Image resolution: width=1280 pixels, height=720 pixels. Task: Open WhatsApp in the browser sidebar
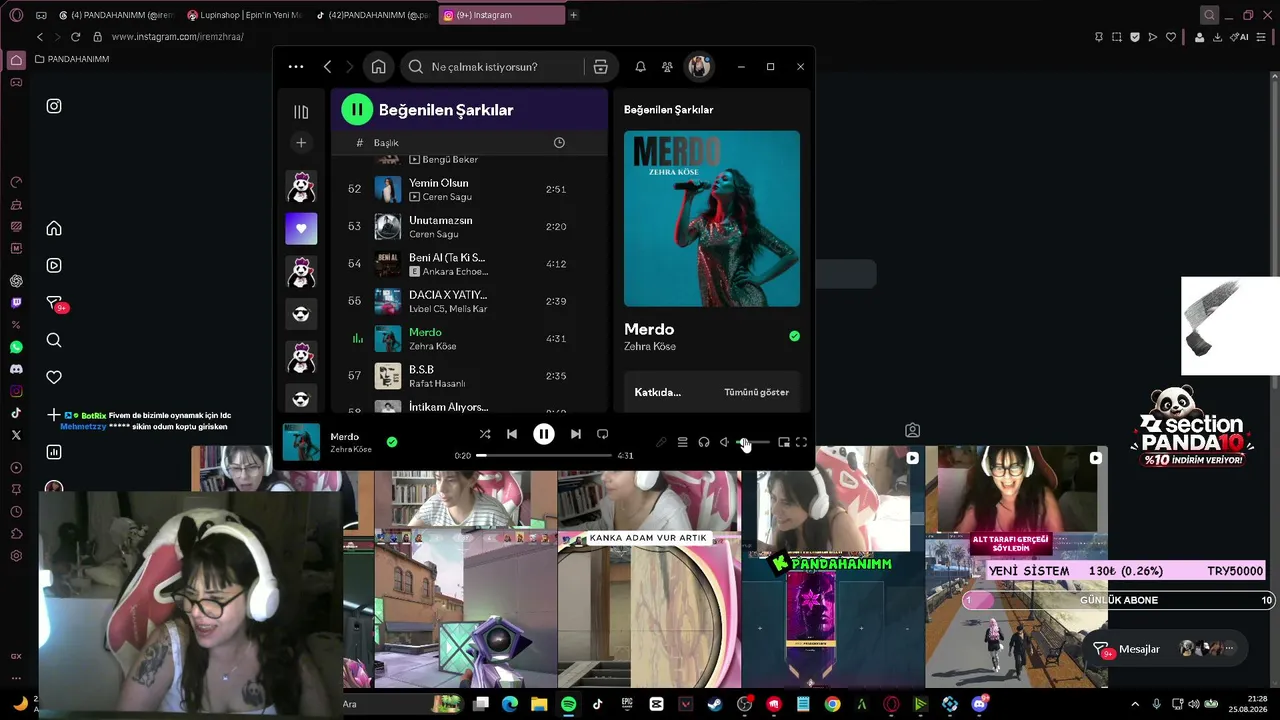click(x=16, y=347)
